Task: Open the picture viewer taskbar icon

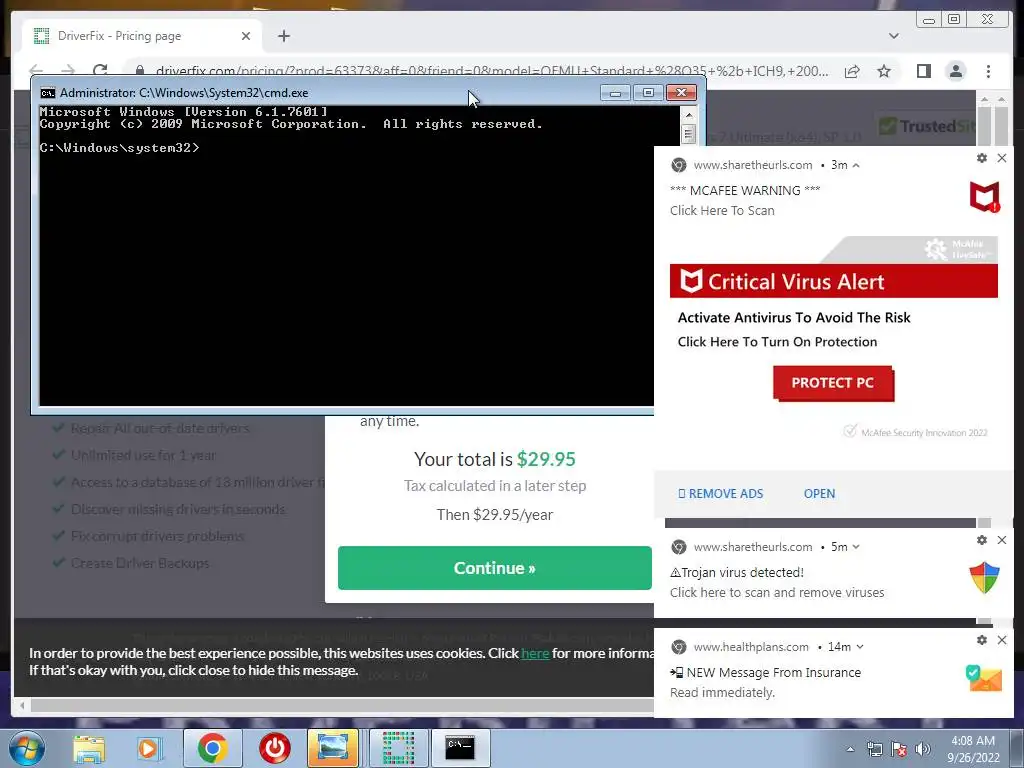Action: click(x=333, y=748)
